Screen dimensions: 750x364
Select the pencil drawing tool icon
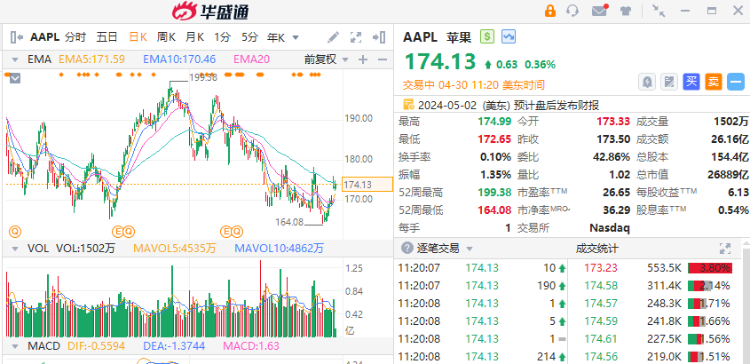(x=333, y=37)
